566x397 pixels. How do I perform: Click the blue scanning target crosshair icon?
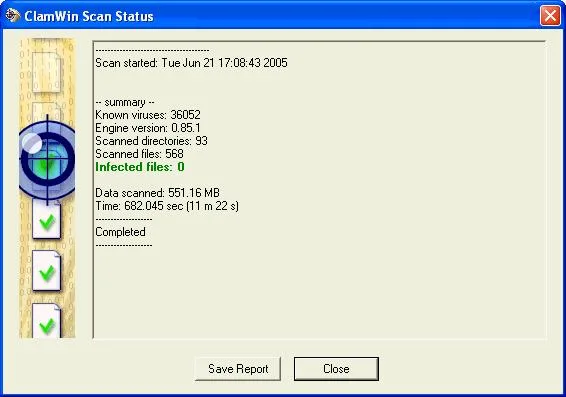(x=47, y=160)
